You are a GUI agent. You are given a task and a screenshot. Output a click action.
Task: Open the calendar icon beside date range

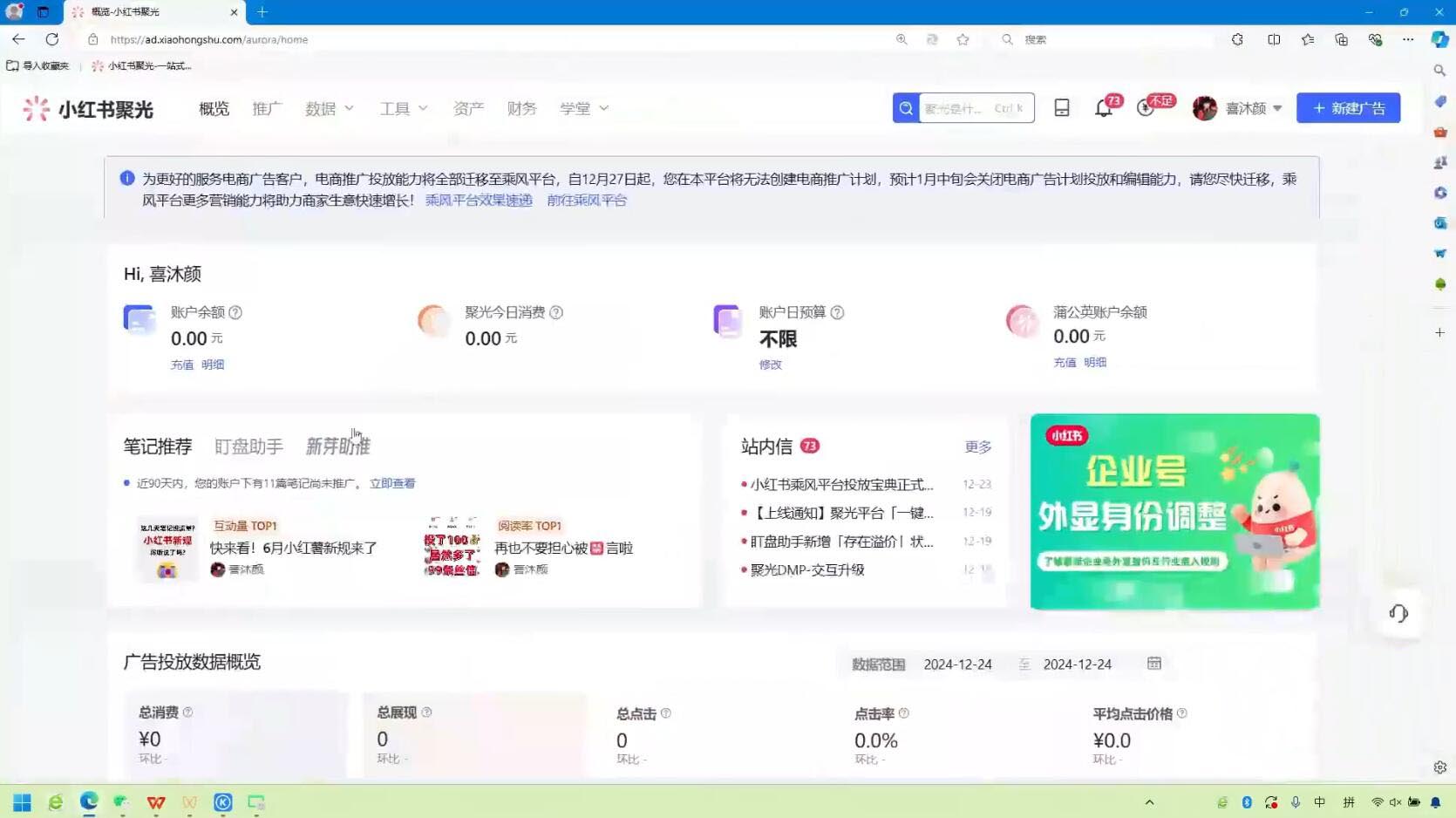pyautogui.click(x=1153, y=664)
